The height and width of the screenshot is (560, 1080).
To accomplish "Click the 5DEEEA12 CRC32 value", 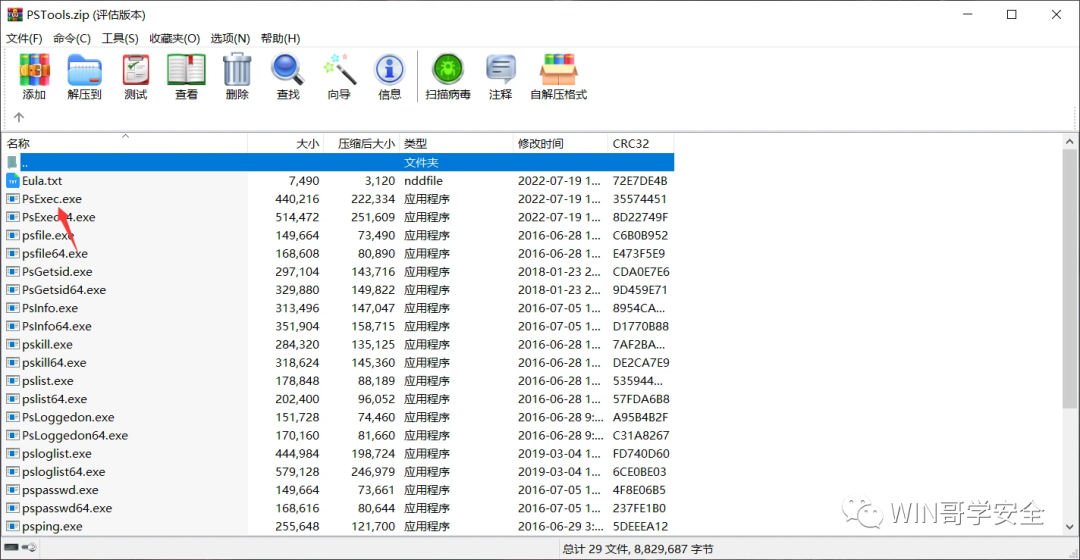I will [641, 526].
